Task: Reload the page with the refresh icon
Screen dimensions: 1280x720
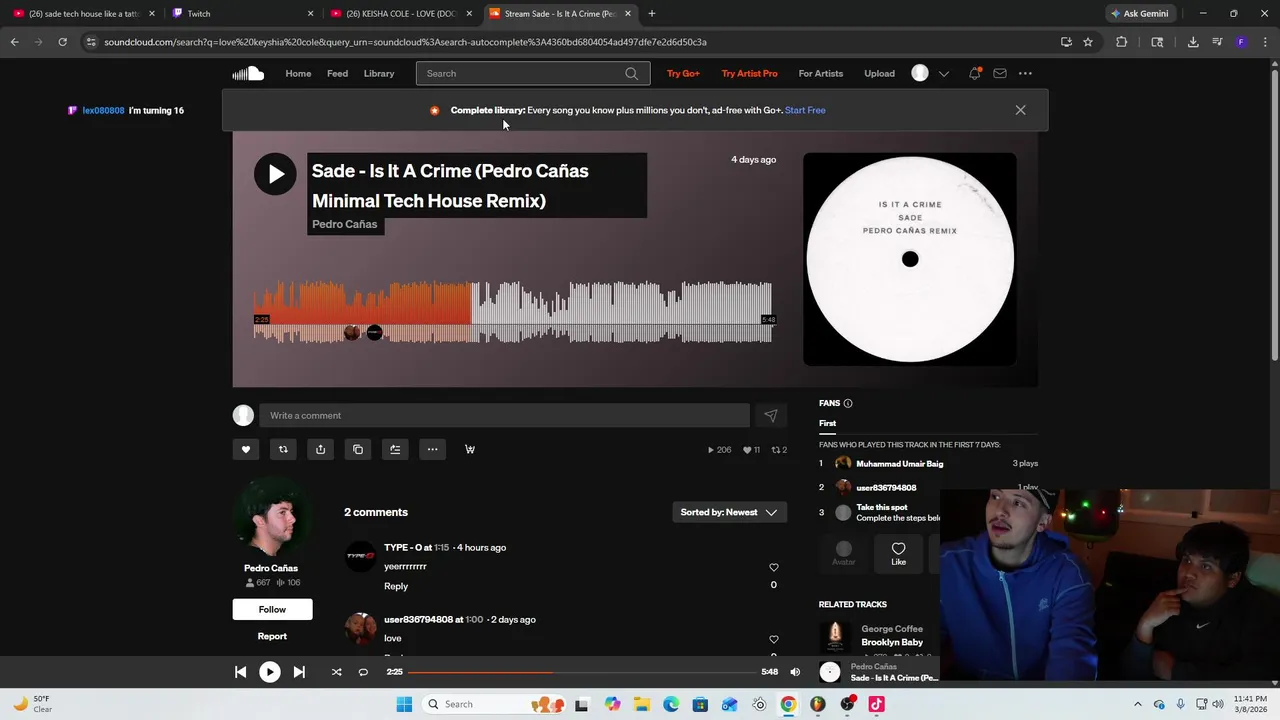Action: 62,42
